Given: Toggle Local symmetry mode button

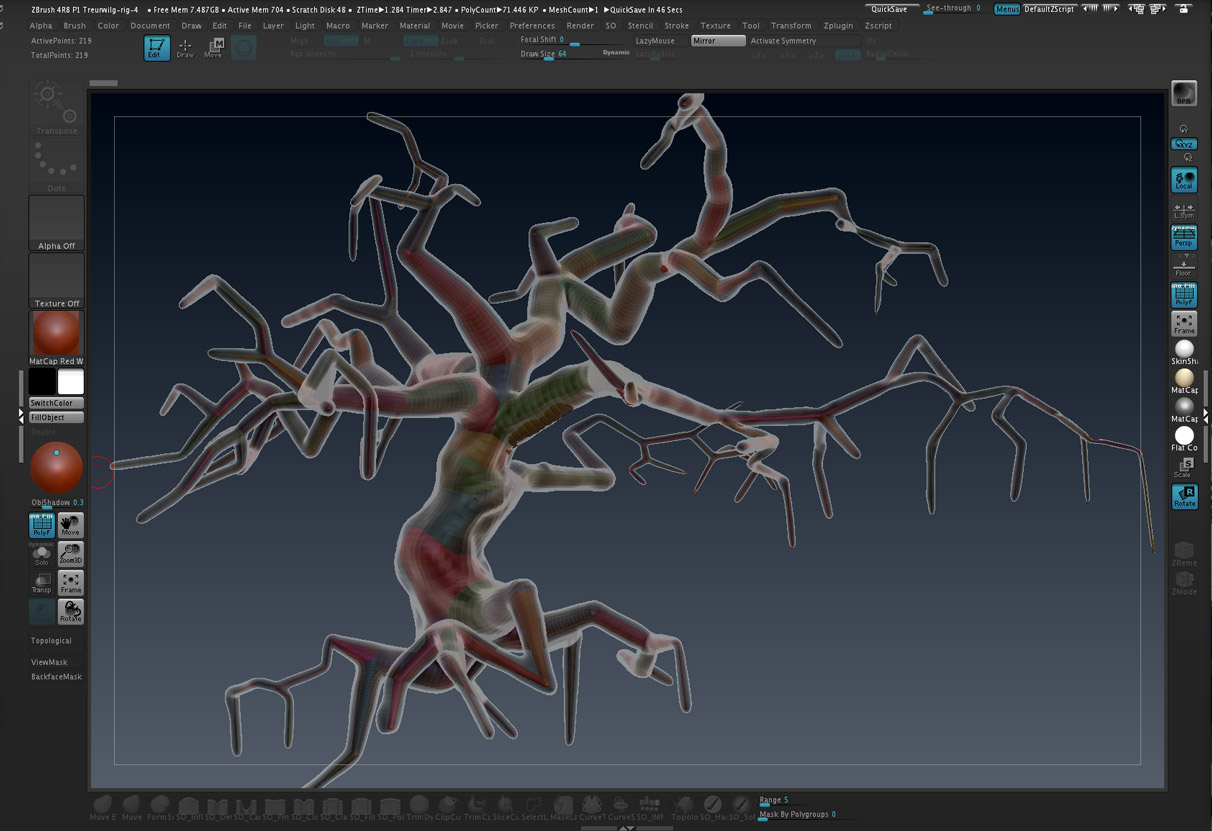Looking at the screenshot, I should 1184,180.
